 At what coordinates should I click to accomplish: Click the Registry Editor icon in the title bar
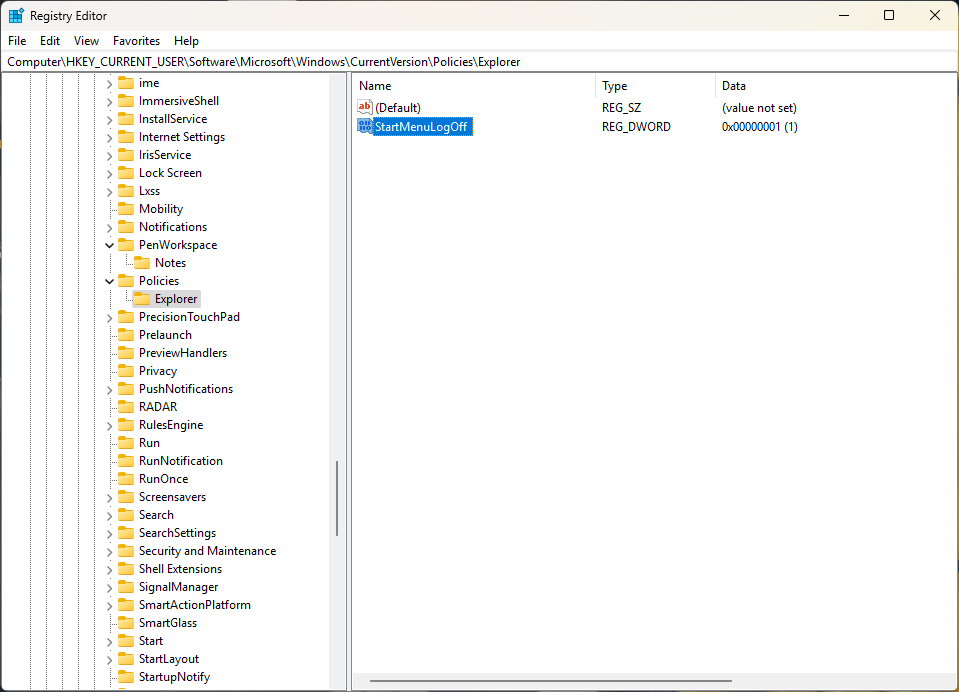[15, 15]
